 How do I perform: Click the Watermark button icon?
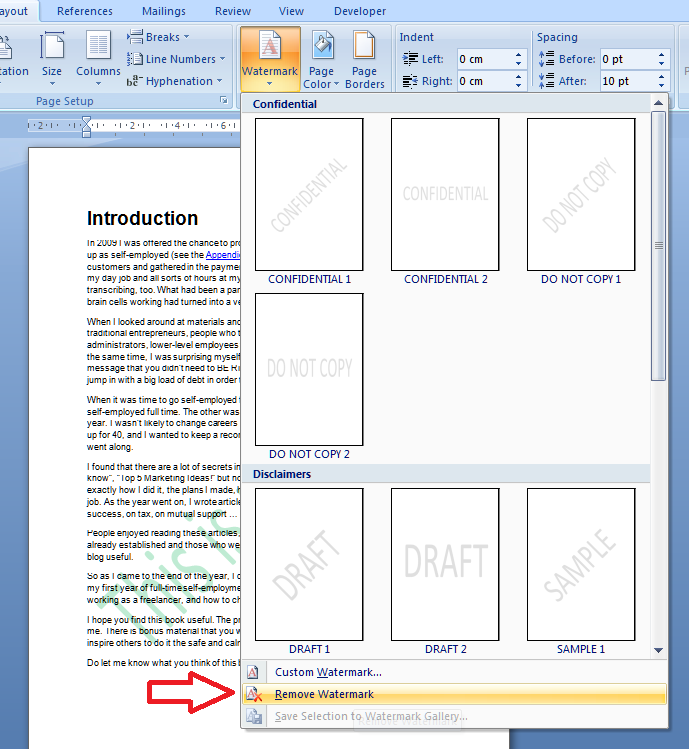[x=270, y=46]
